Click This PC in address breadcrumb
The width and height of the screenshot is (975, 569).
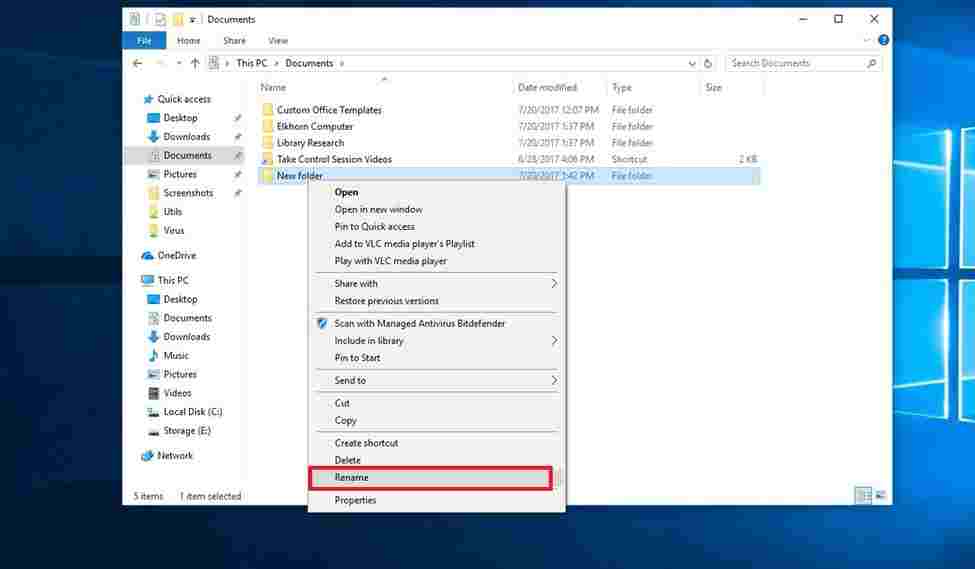coord(251,63)
